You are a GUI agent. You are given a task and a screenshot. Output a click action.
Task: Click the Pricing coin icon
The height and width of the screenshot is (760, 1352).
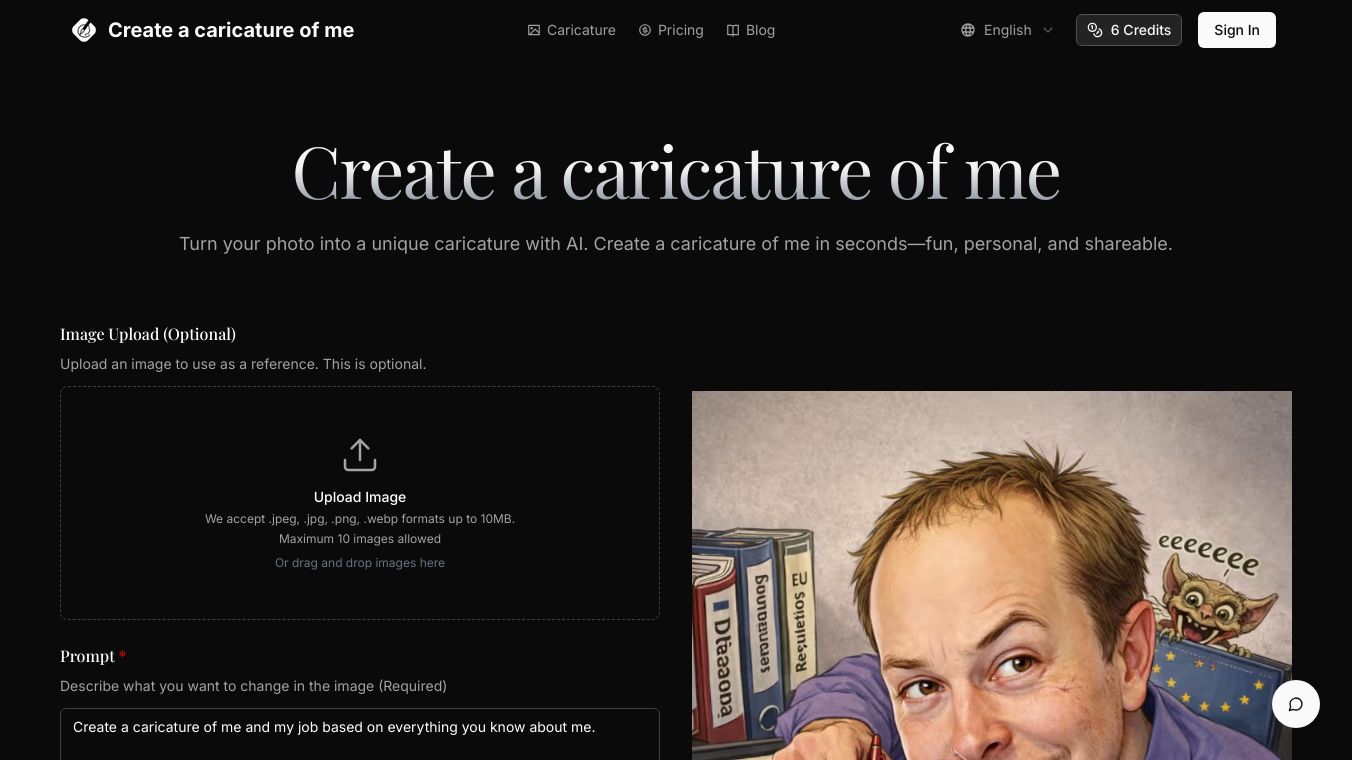point(645,30)
